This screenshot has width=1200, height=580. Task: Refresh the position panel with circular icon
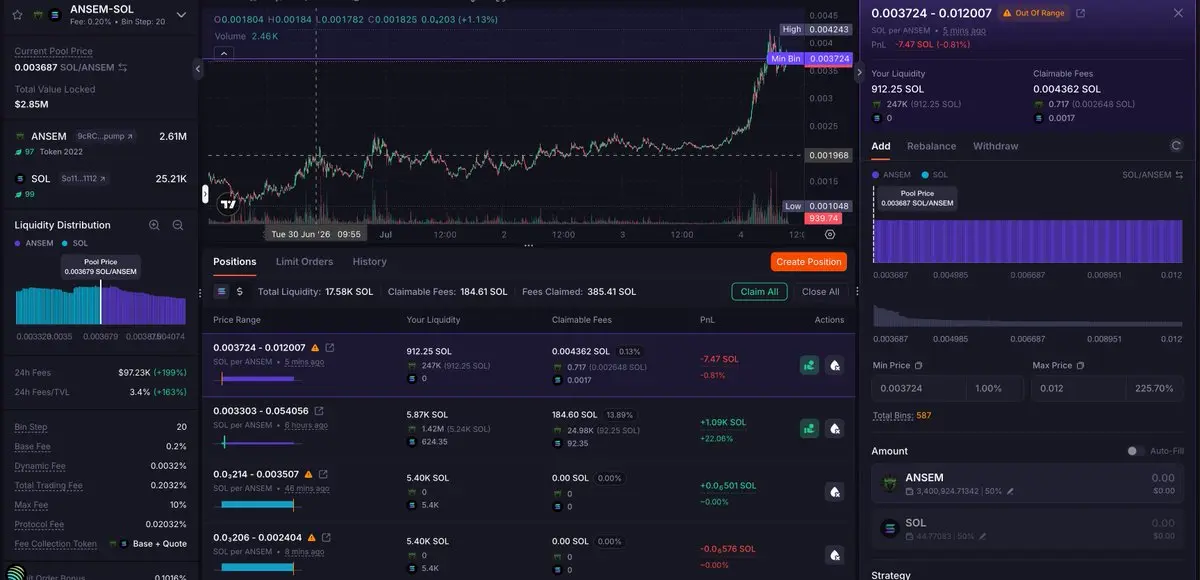click(x=1176, y=146)
